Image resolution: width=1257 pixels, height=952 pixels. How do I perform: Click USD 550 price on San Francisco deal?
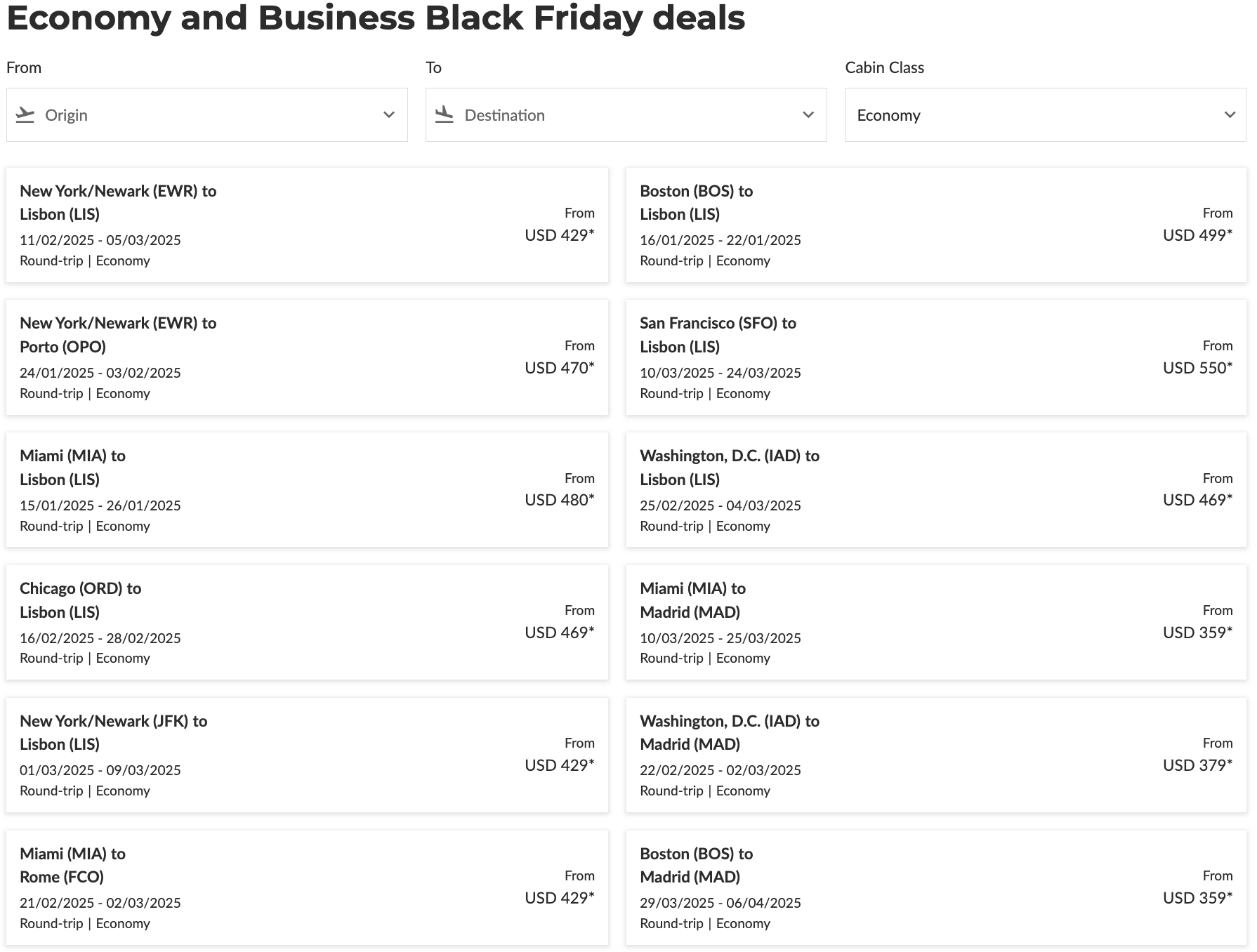click(1197, 368)
